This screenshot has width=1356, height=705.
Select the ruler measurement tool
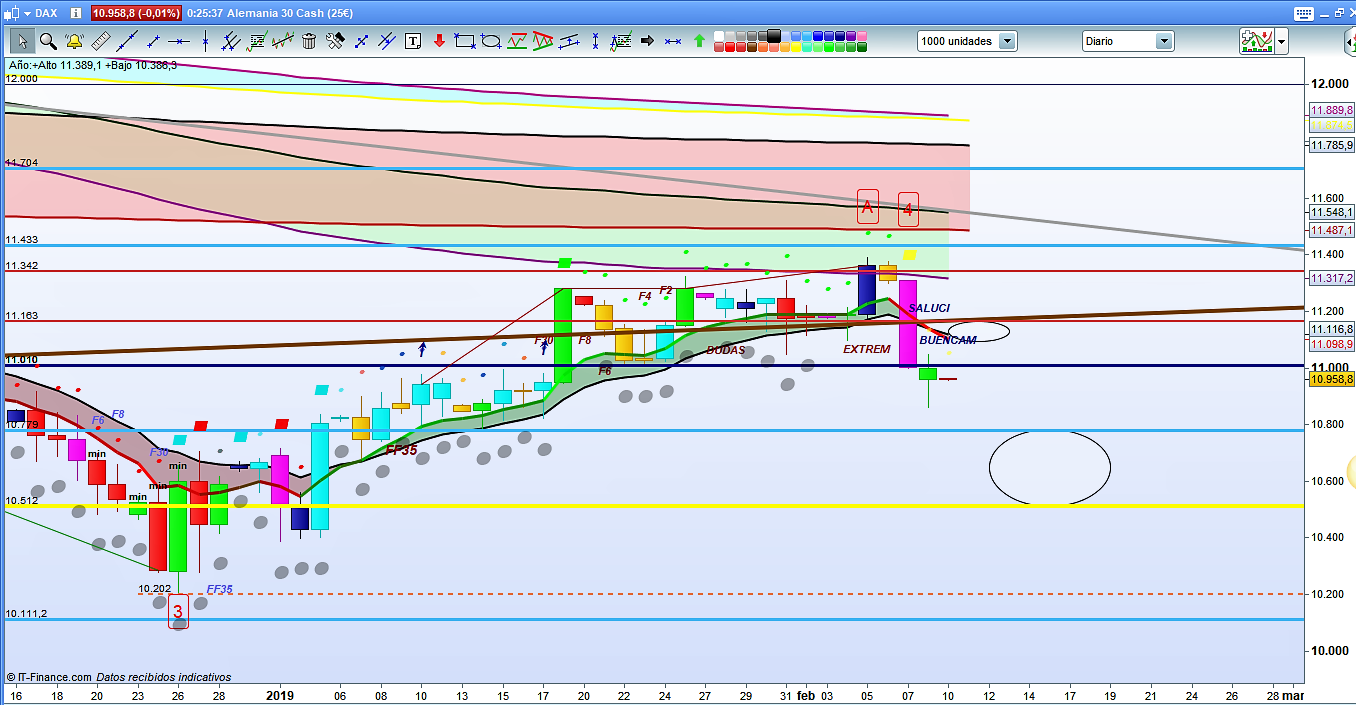[x=100, y=41]
